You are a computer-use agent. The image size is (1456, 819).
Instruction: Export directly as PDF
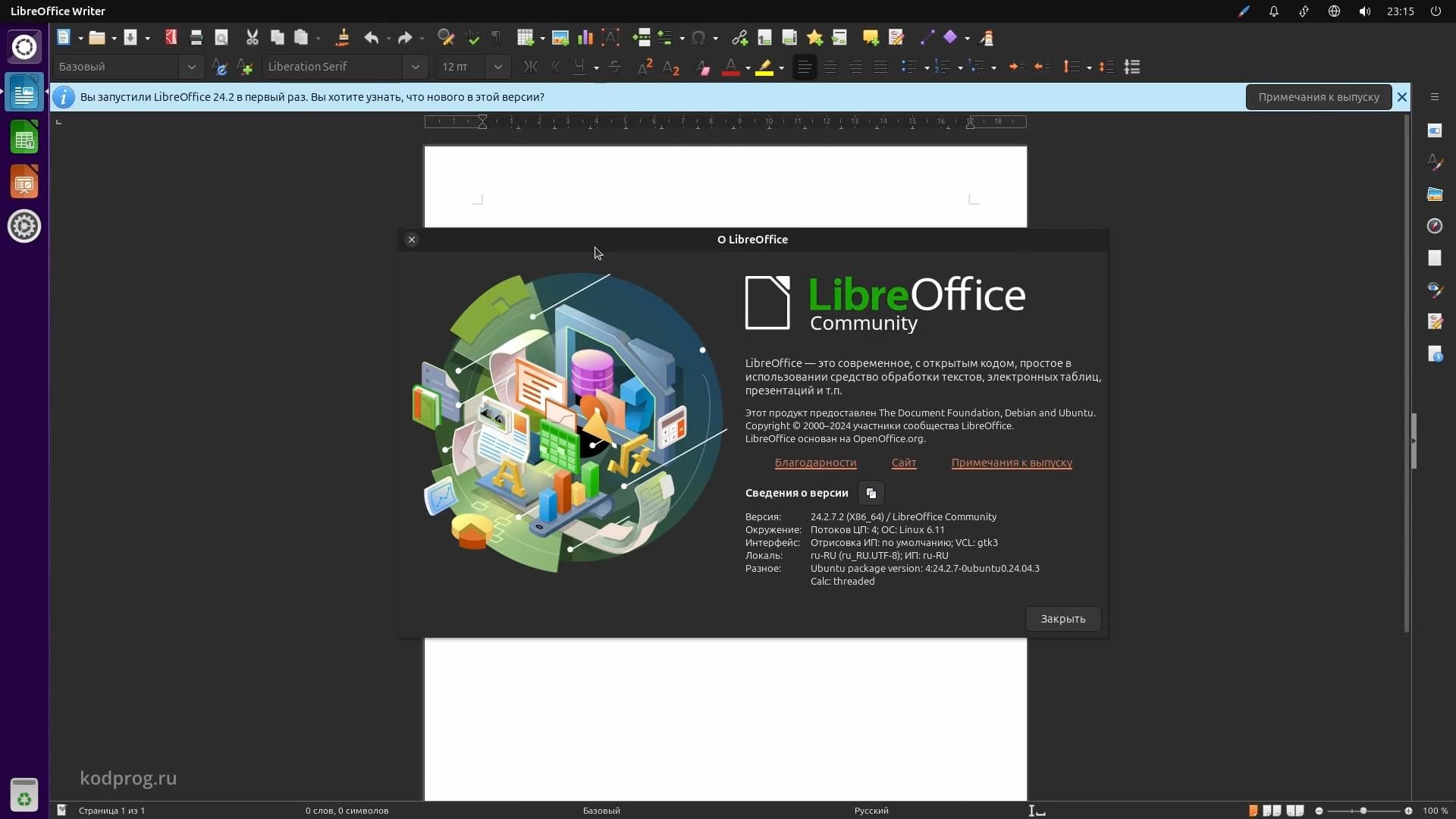(171, 37)
